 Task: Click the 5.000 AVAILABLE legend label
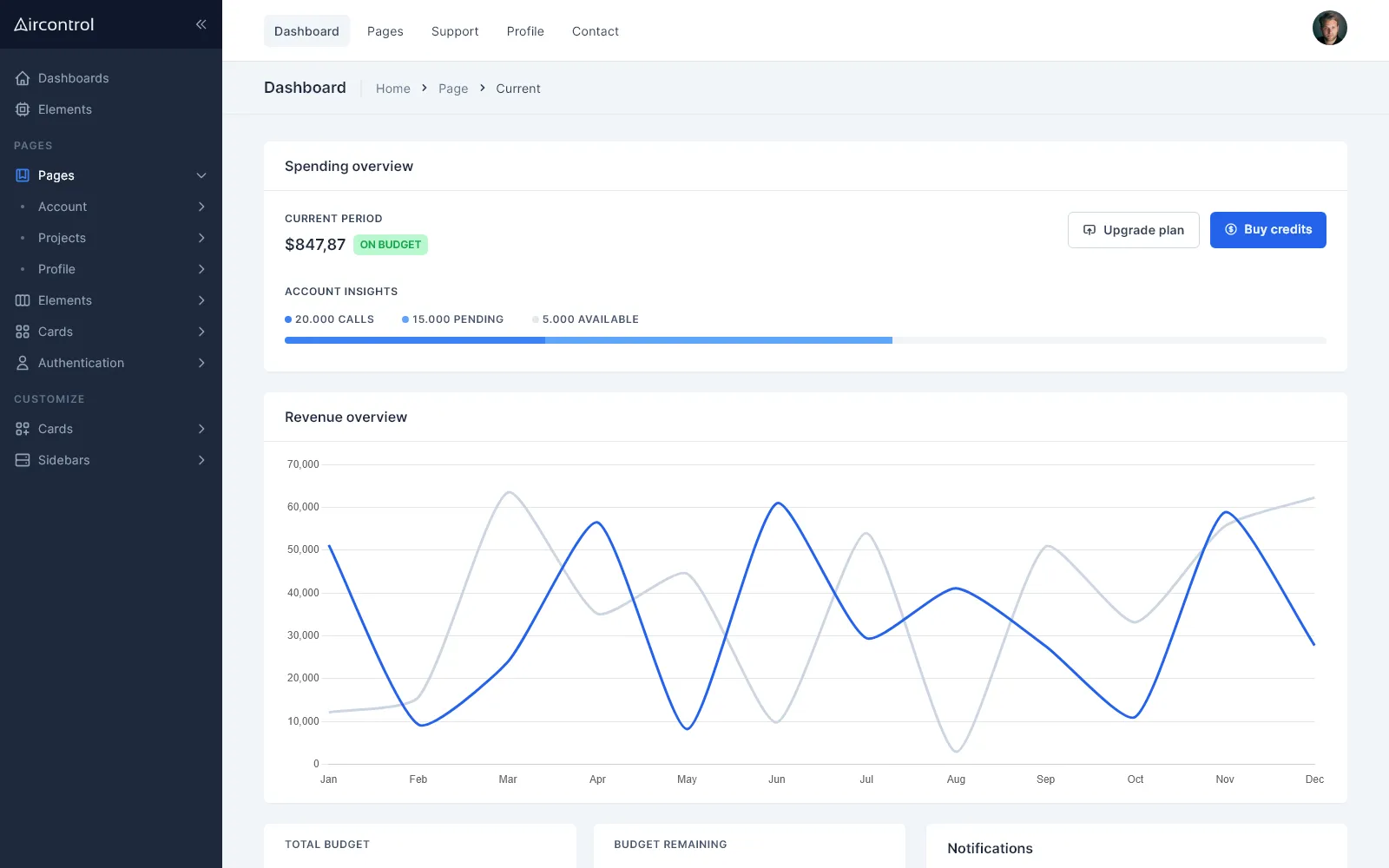[590, 319]
